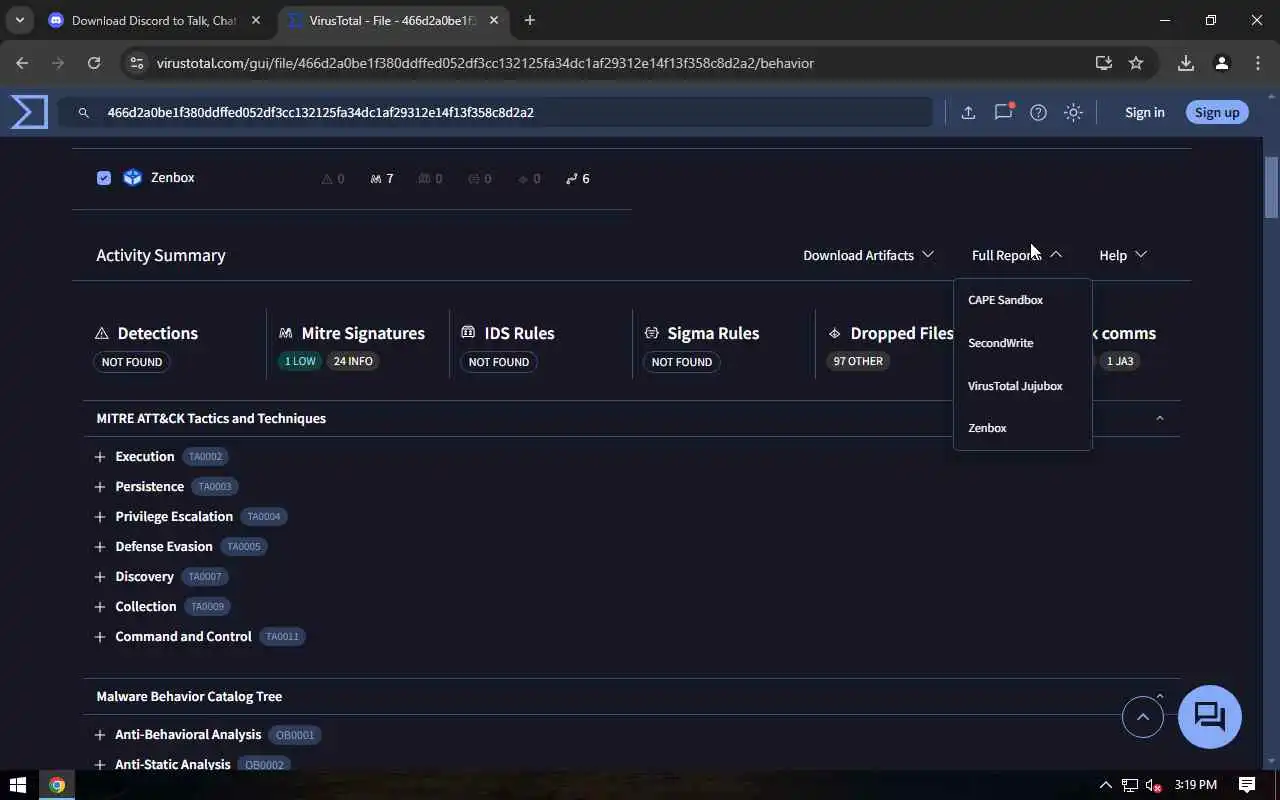Expand the Defense Evasion TA0005 tactic
The width and height of the screenshot is (1280, 800).
[100, 547]
